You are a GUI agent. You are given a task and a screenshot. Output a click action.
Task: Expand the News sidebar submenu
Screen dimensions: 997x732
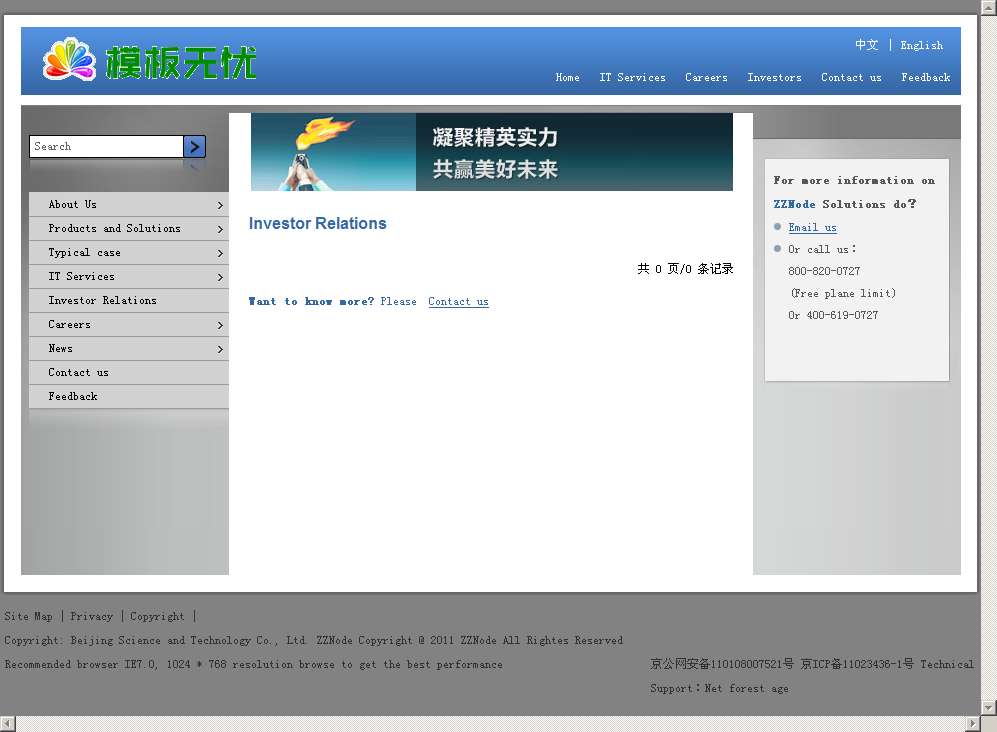coord(219,349)
